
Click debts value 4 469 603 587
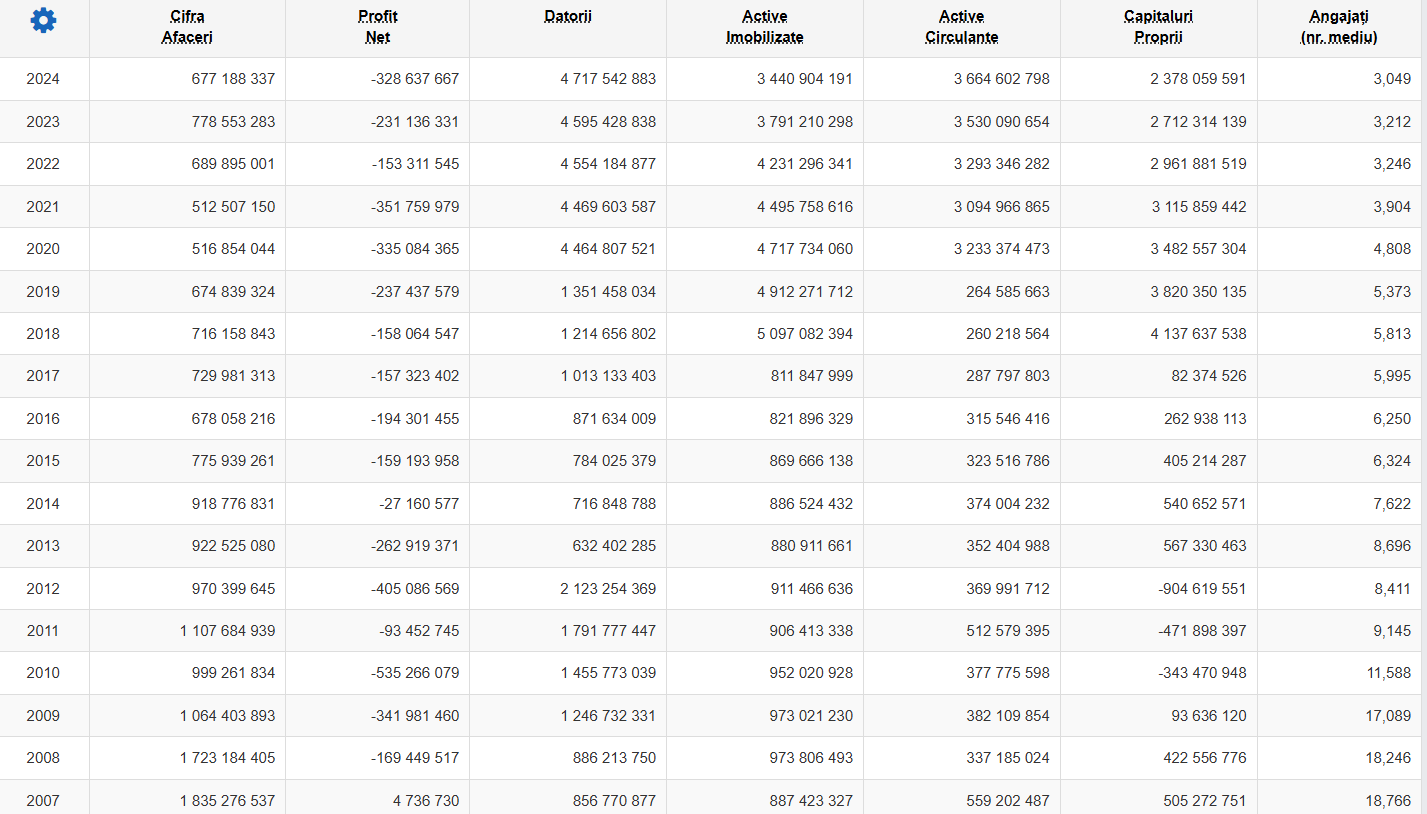click(608, 207)
